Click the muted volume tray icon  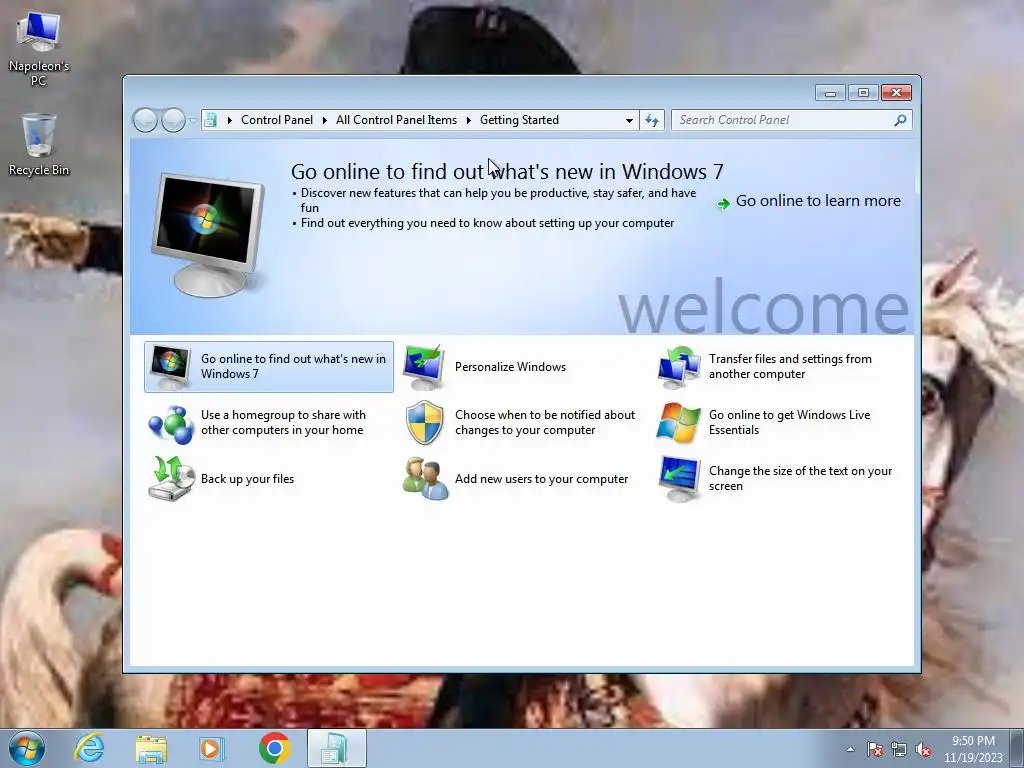923,750
